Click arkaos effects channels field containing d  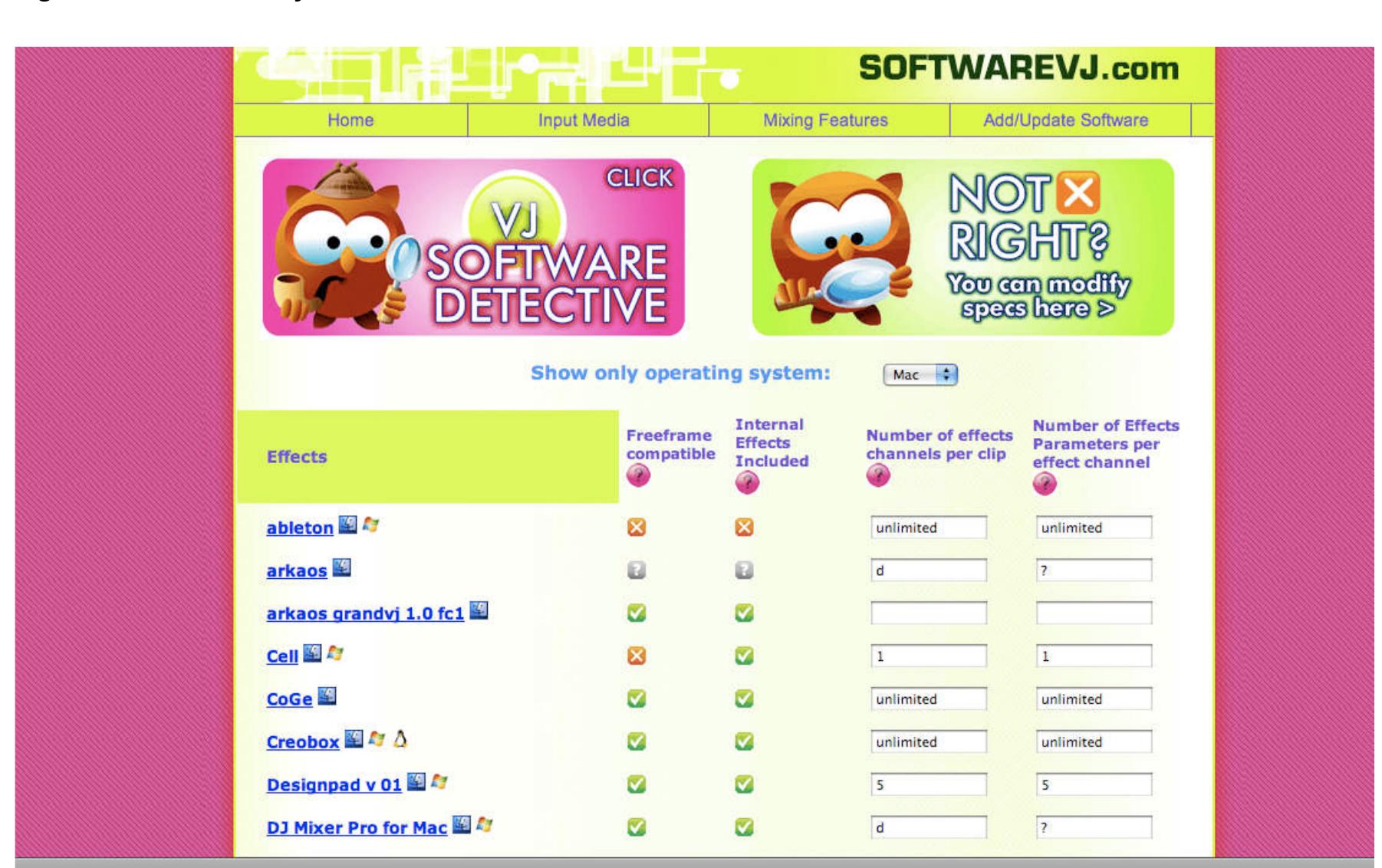tap(928, 570)
